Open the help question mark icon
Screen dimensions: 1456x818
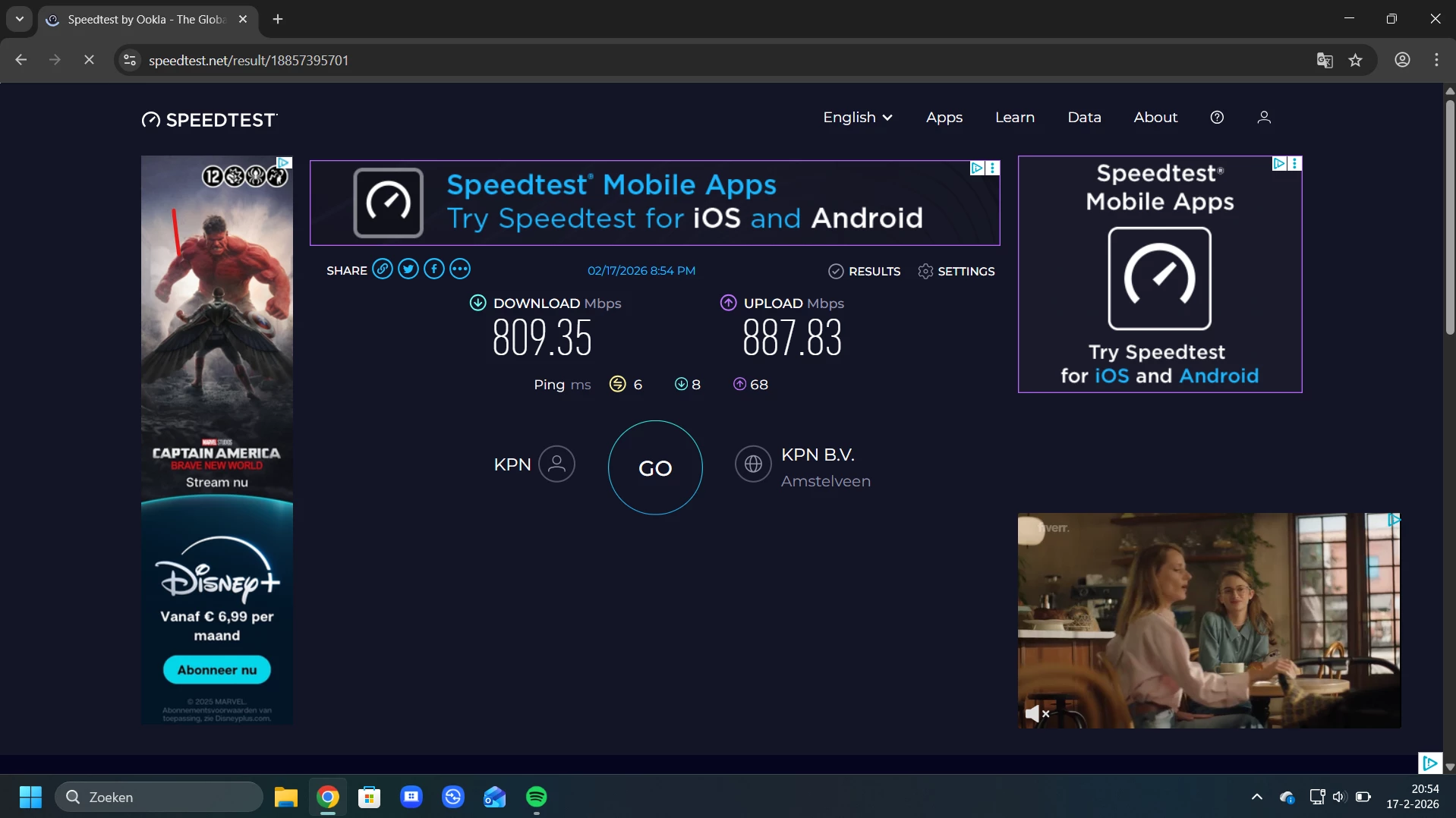1217,118
